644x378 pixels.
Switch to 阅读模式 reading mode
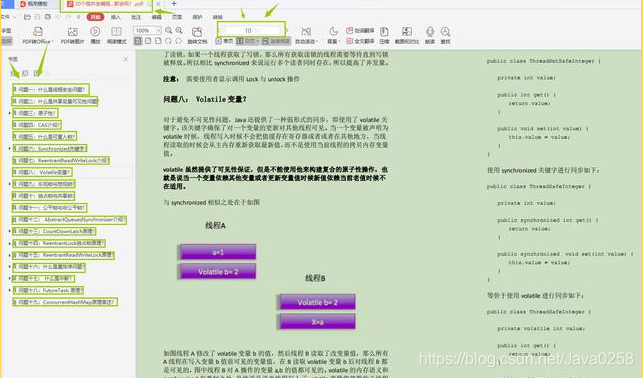(116, 35)
